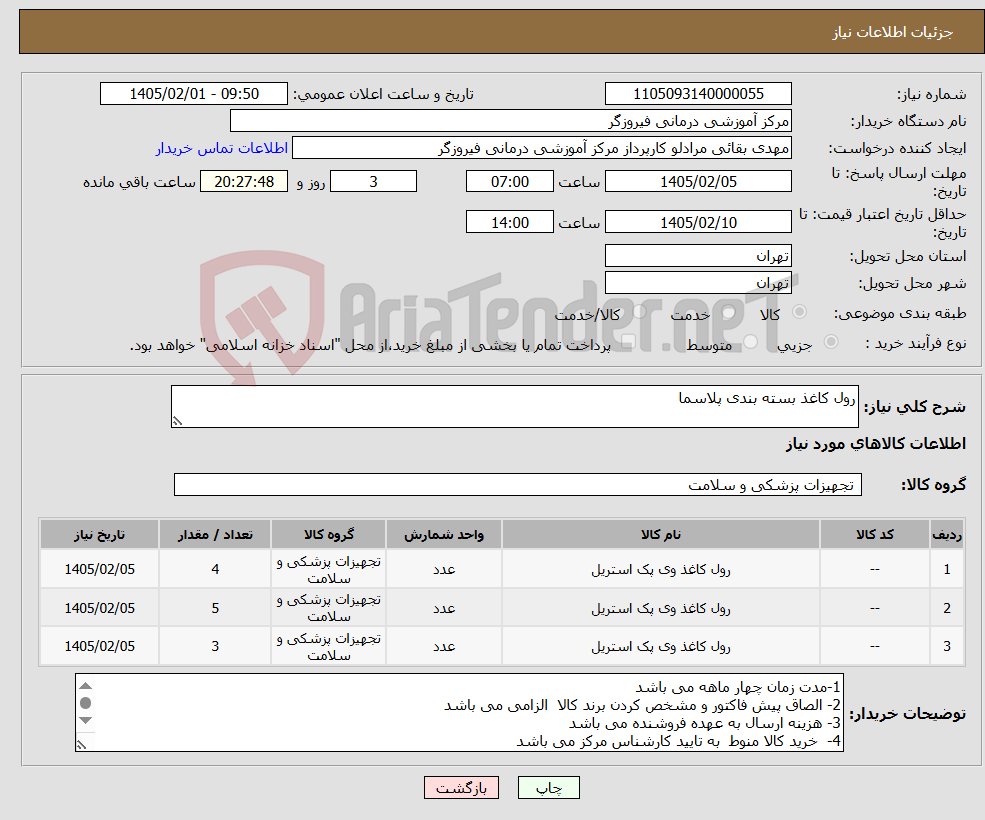985x820 pixels.
Task: Click the need date in row 3
Action: (x=99, y=646)
